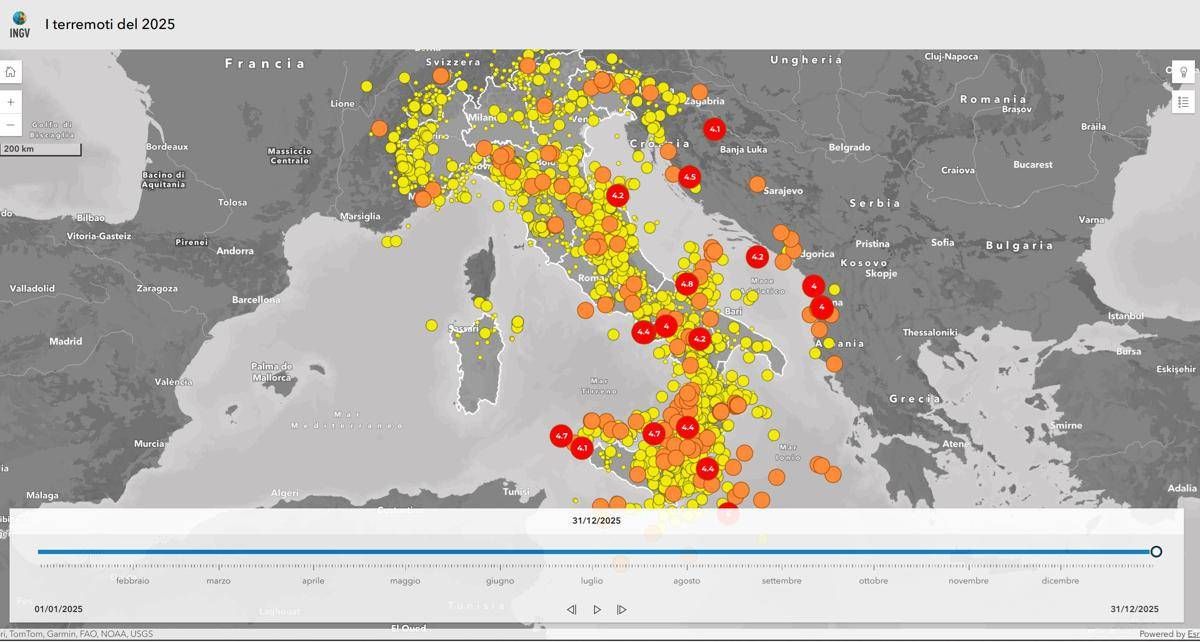Image resolution: width=1200 pixels, height=642 pixels.
Task: Click the Home default map view button
Action: pos(11,72)
